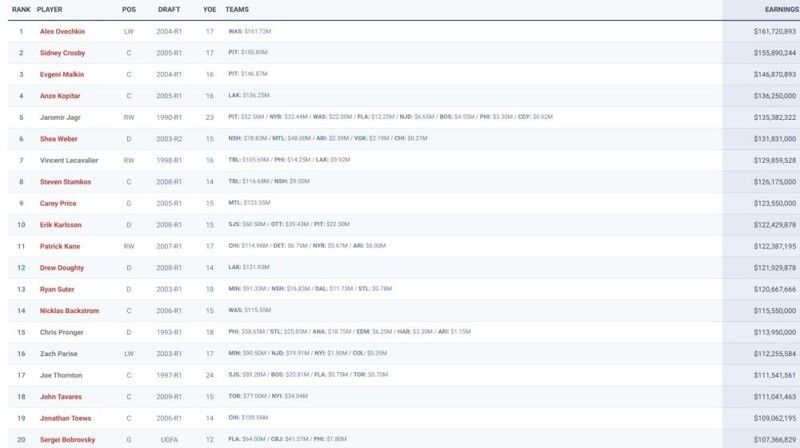Open Erik Karlsson's player page
This screenshot has width=800, height=448.
[x=61, y=225]
